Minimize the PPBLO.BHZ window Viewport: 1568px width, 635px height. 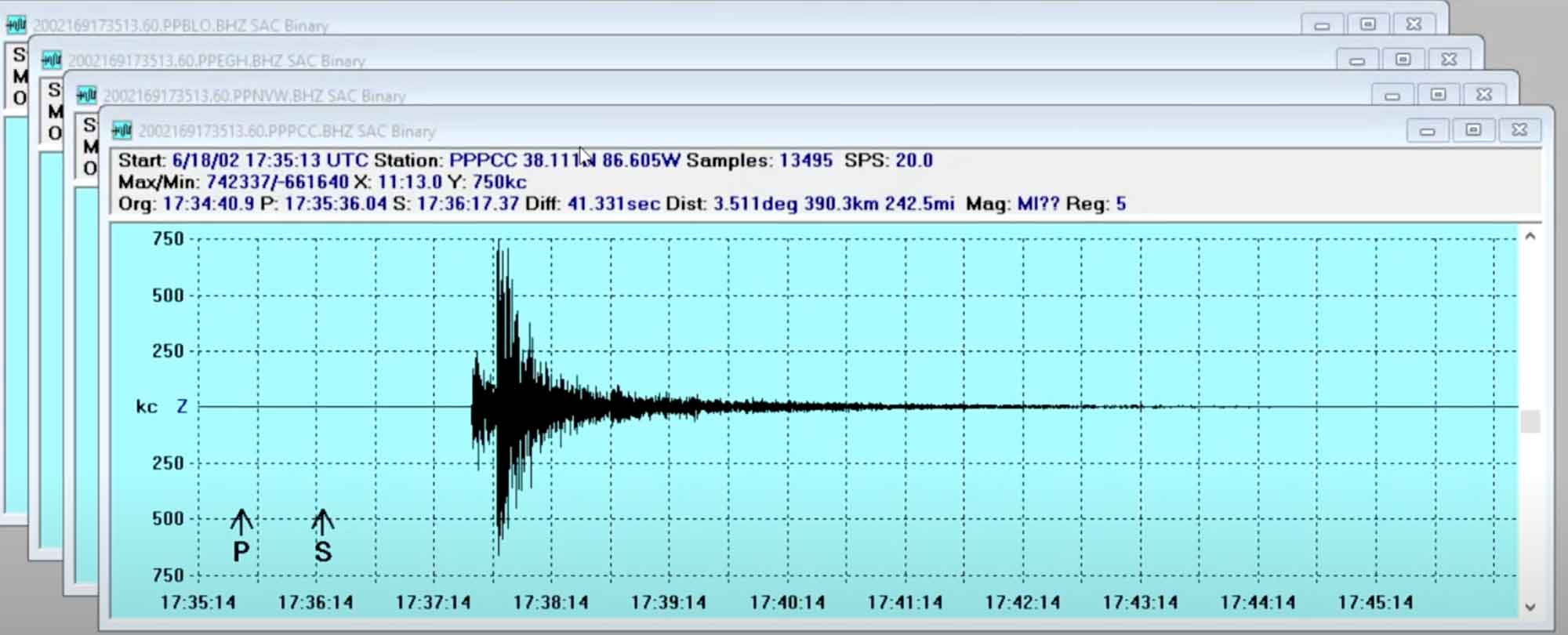(1322, 25)
